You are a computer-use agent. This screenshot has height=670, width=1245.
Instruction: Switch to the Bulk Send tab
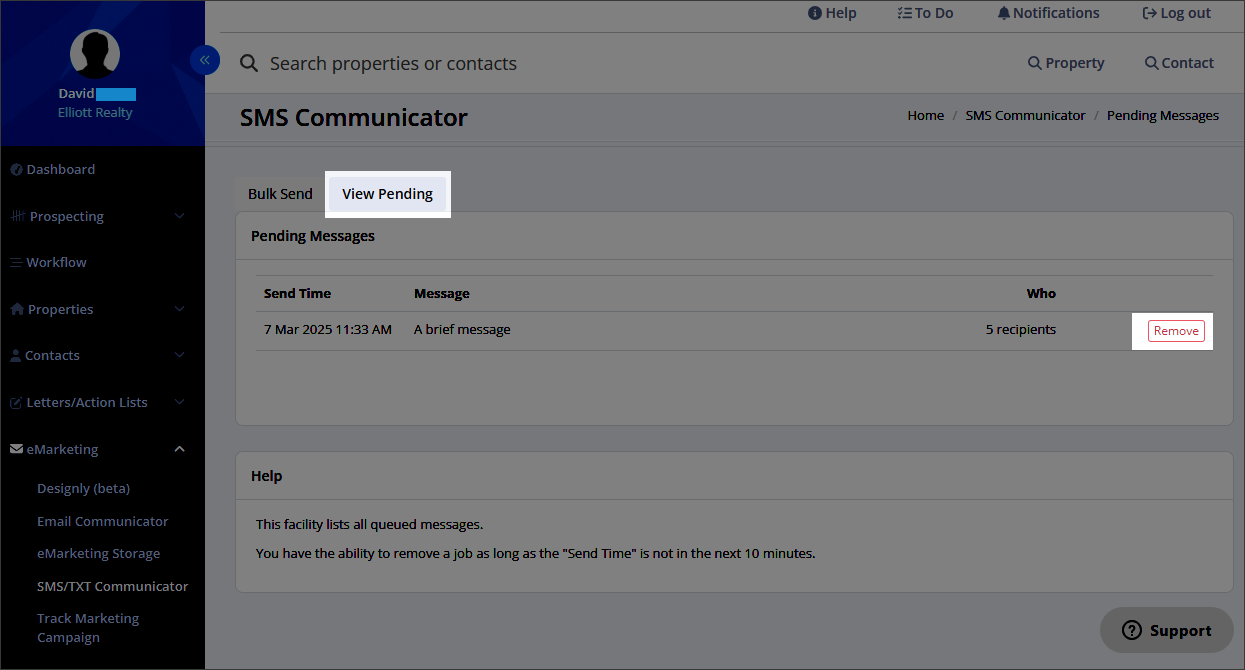tap(280, 194)
